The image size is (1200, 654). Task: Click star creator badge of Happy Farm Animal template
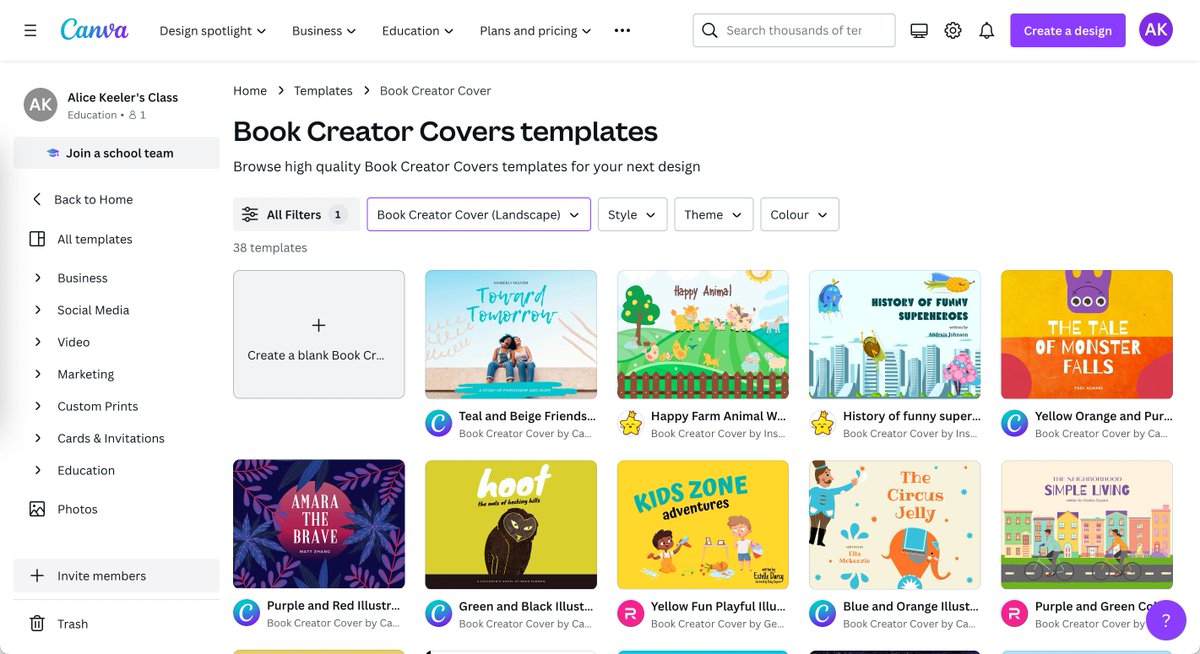(631, 423)
